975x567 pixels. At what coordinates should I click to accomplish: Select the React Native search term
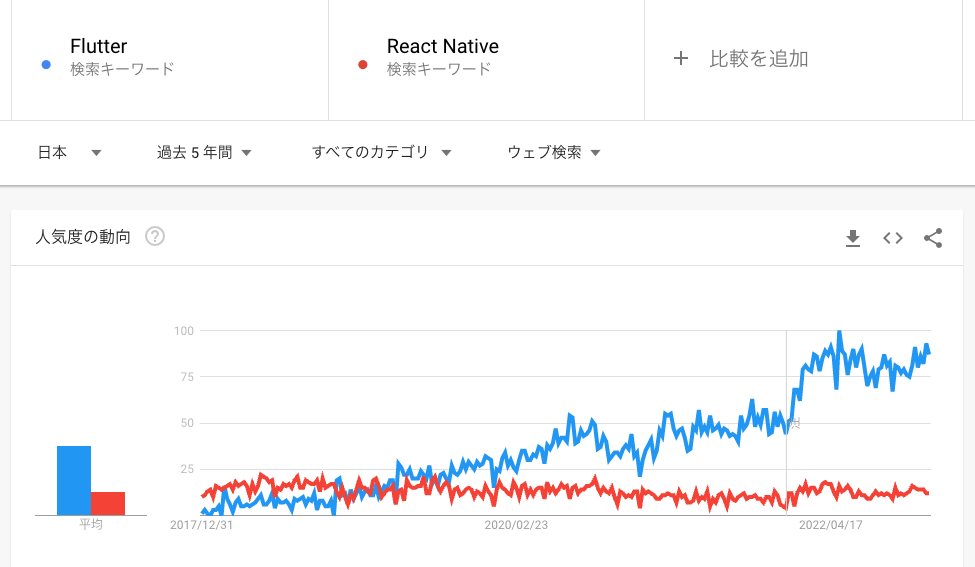442,47
